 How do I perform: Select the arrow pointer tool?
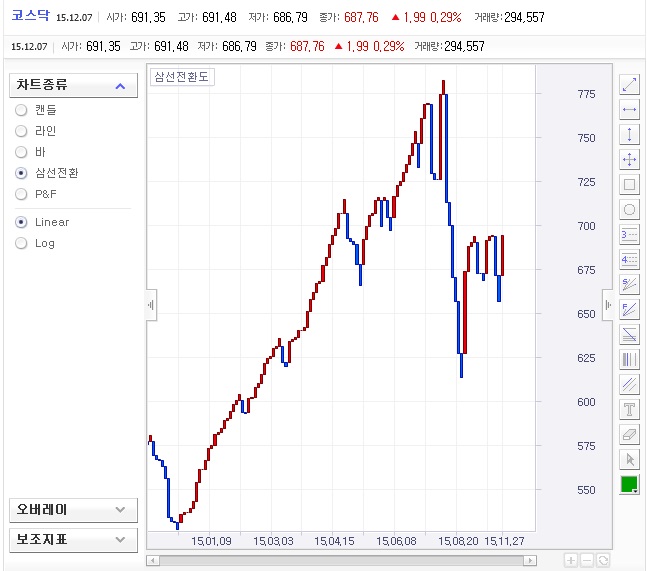click(630, 459)
